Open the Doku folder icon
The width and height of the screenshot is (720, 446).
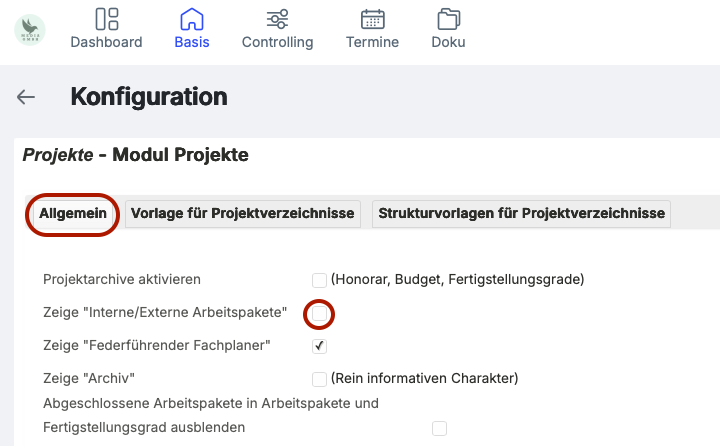(x=448, y=19)
